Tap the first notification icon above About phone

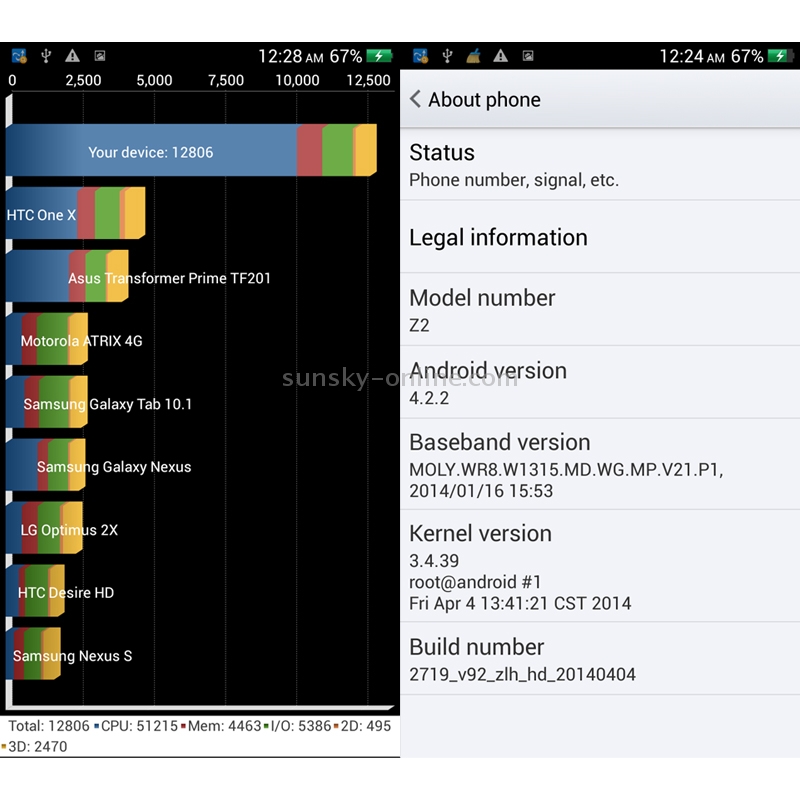[421, 56]
